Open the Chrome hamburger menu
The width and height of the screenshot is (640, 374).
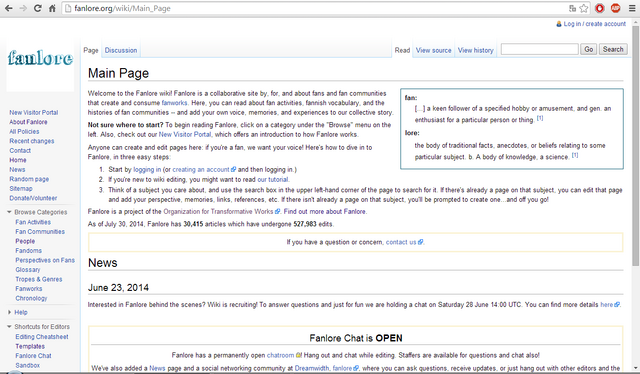(632, 8)
